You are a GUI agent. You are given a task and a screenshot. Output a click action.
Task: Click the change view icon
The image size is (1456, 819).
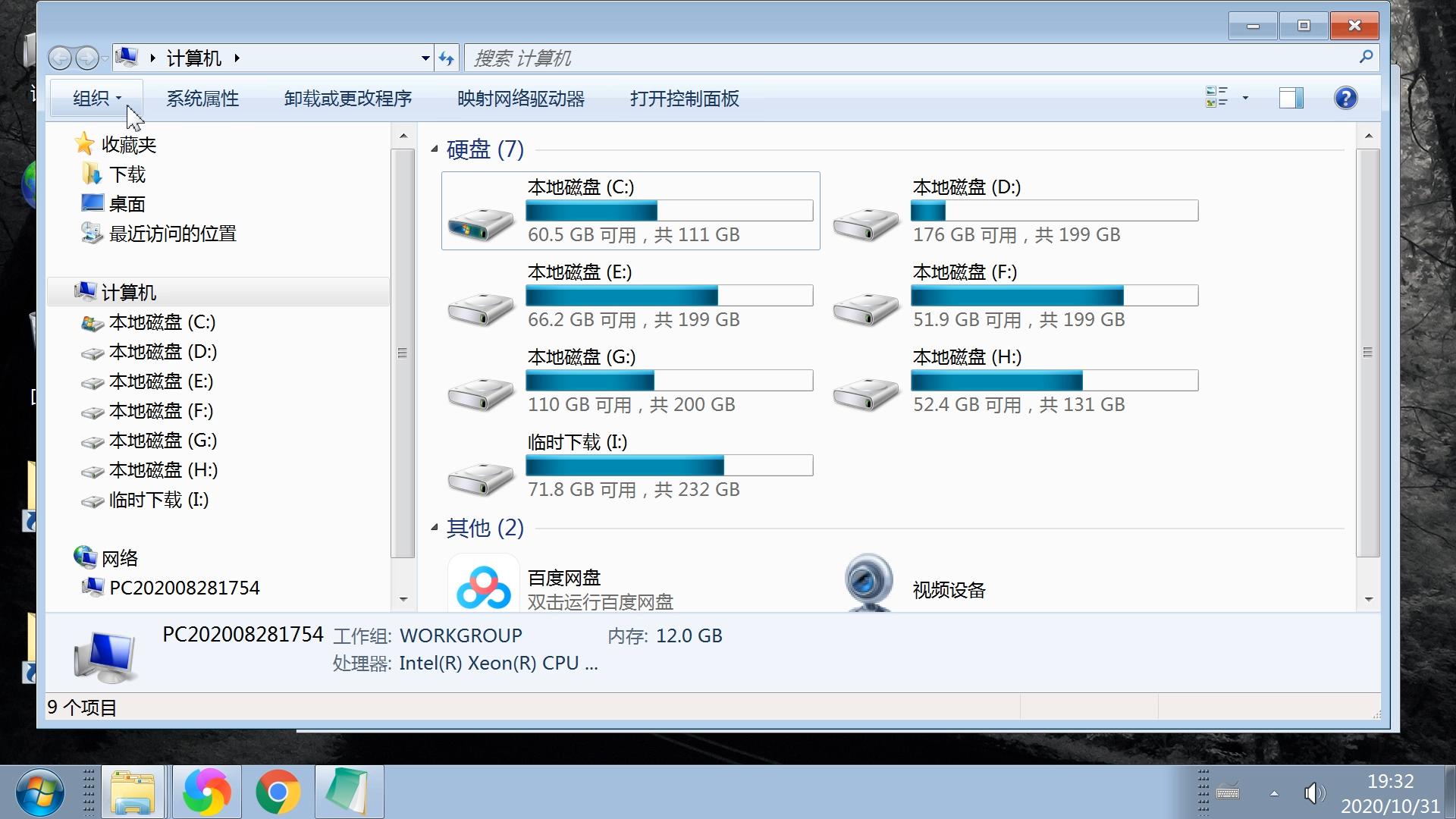1216,97
